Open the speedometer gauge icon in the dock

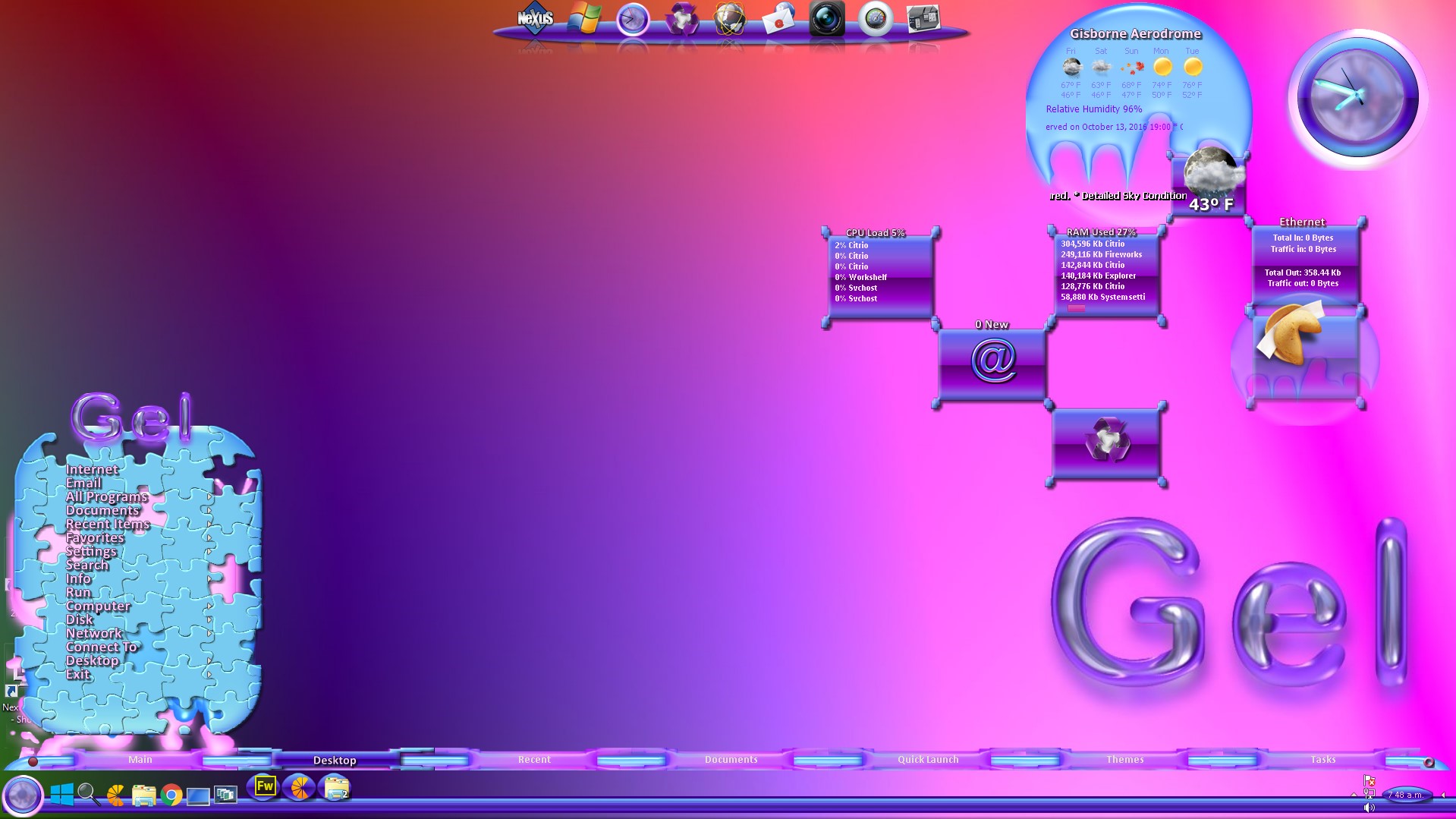click(x=875, y=19)
